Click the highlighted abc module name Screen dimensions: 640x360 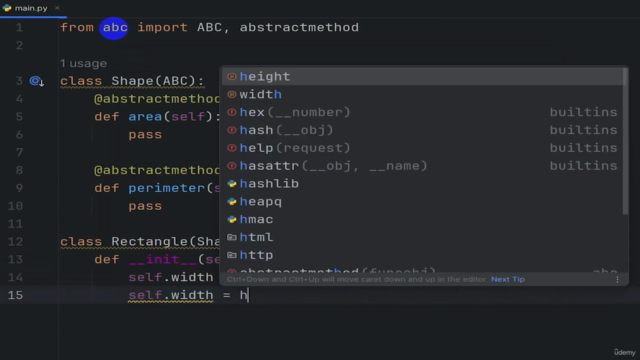pos(115,28)
